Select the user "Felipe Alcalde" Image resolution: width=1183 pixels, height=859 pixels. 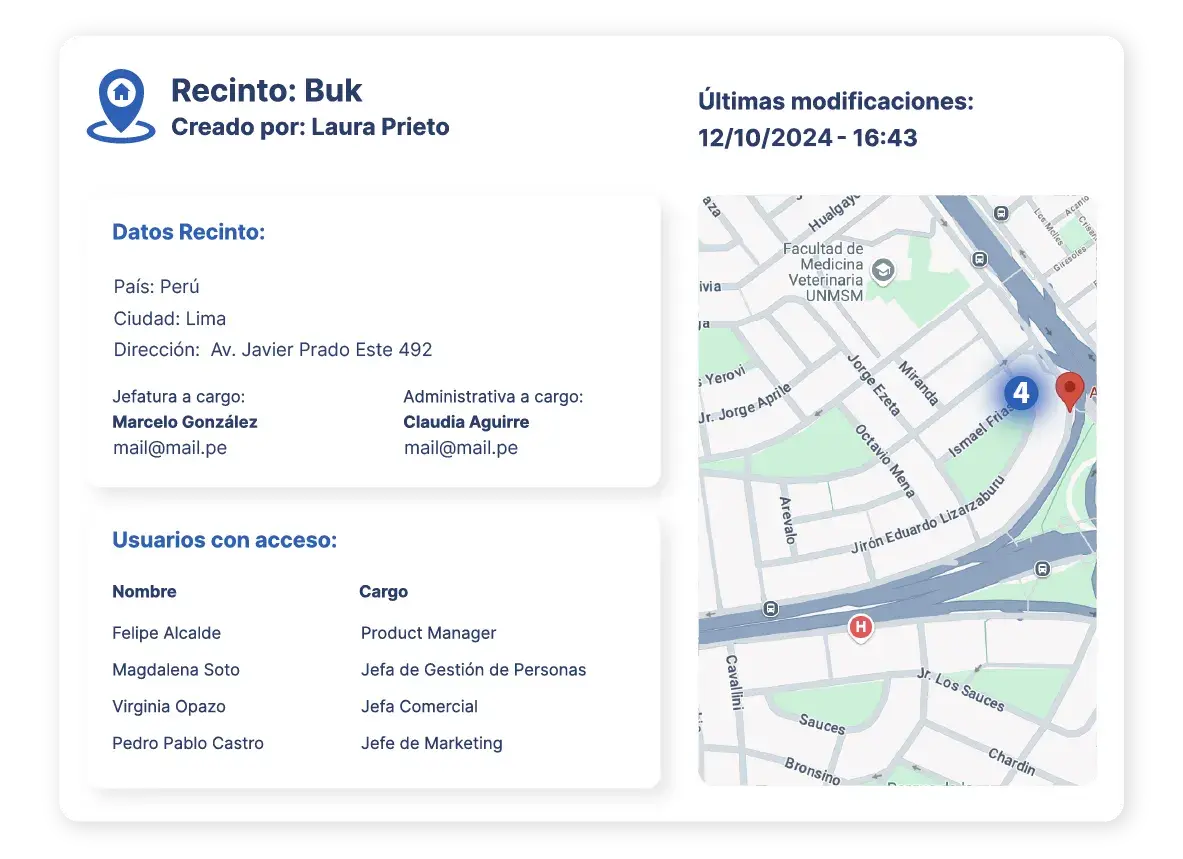[167, 633]
